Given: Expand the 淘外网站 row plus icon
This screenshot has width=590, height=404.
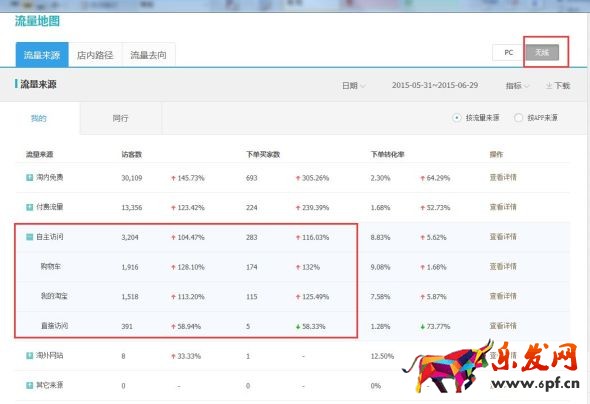Looking at the screenshot, I should (x=29, y=355).
